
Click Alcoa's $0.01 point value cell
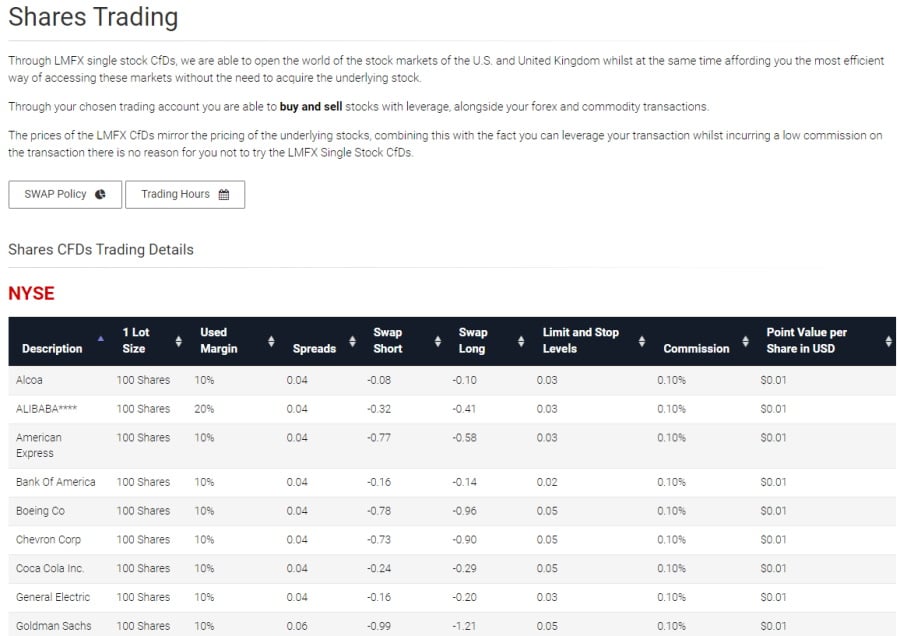(x=774, y=380)
